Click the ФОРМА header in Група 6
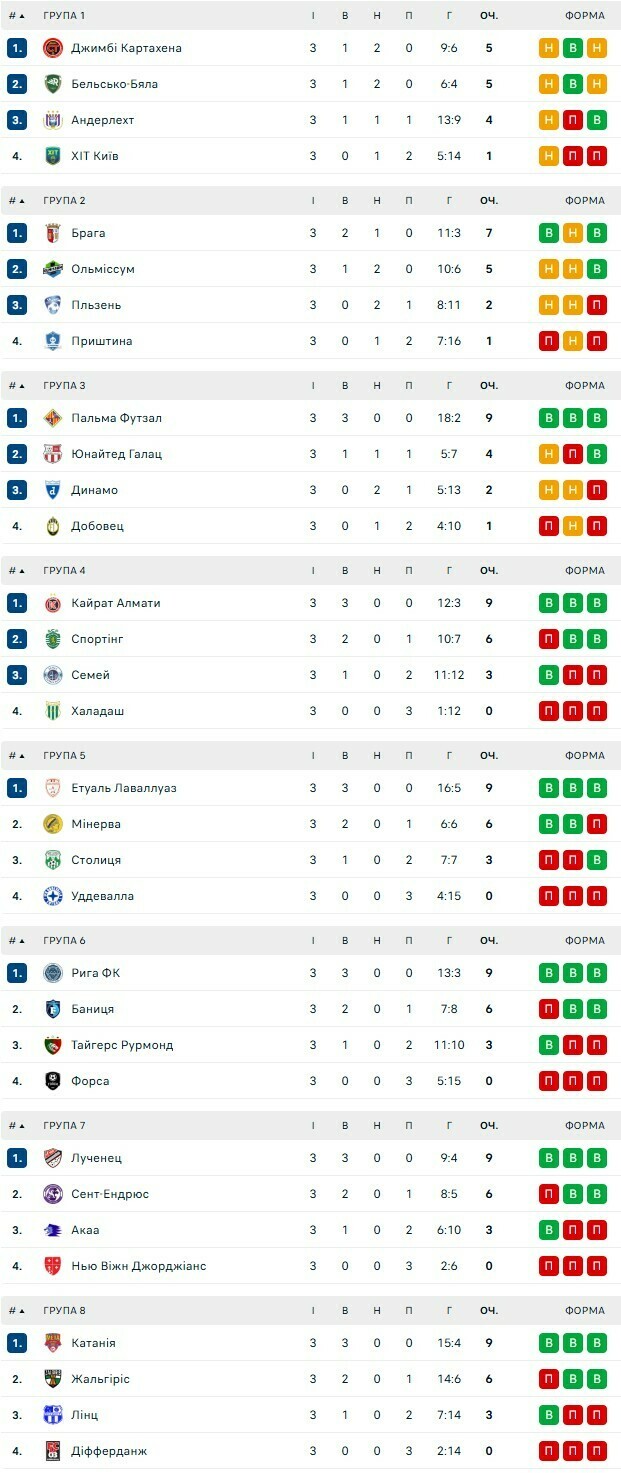 [584, 941]
